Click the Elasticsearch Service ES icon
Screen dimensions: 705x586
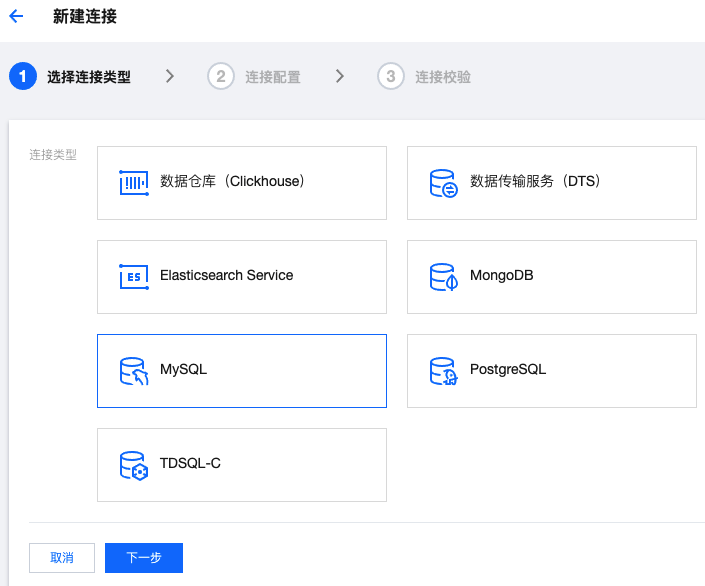(x=134, y=277)
